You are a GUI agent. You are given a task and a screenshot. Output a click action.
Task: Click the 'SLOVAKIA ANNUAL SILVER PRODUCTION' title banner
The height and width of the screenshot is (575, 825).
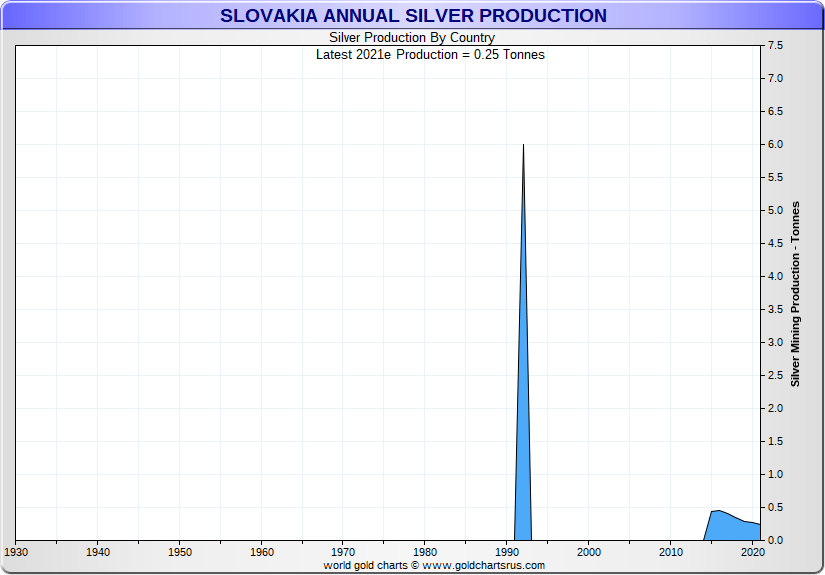[x=412, y=16]
